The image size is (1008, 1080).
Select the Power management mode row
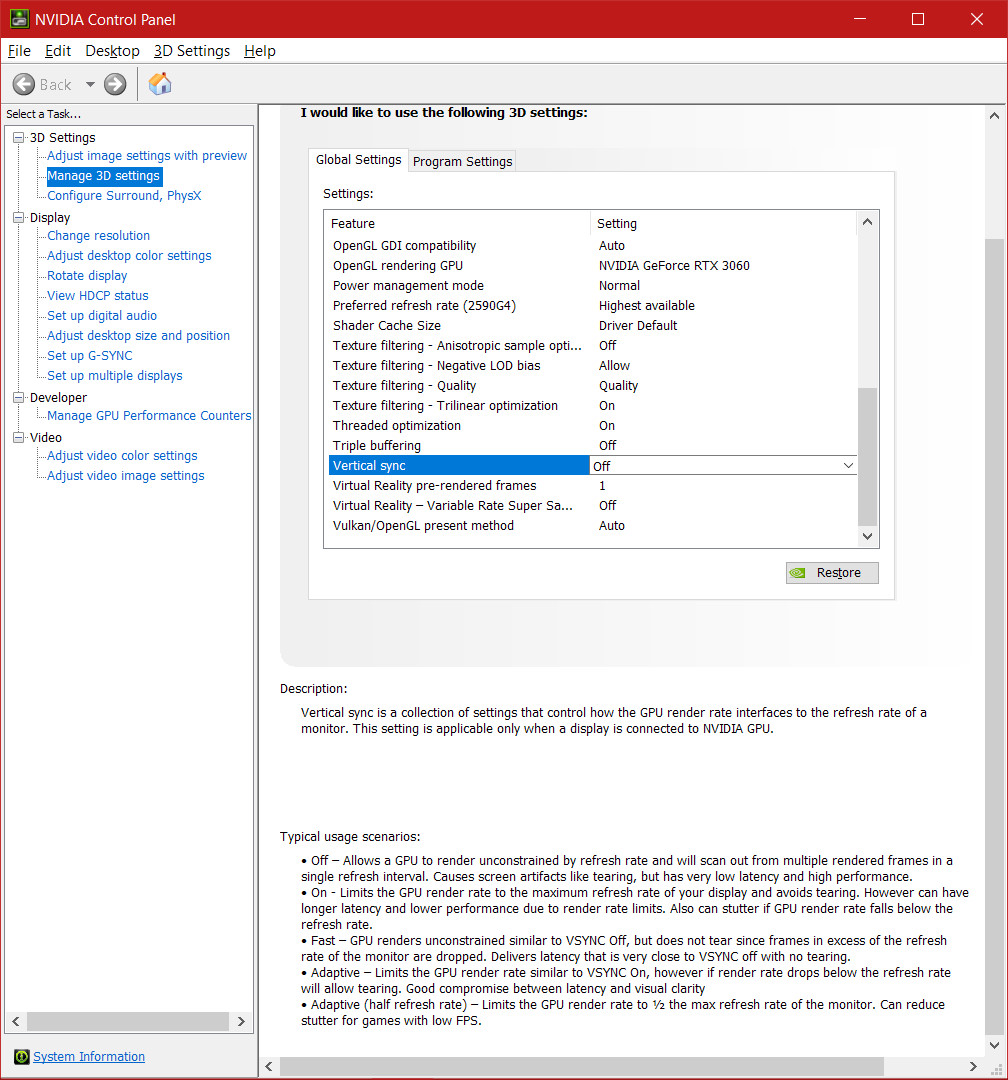(593, 286)
